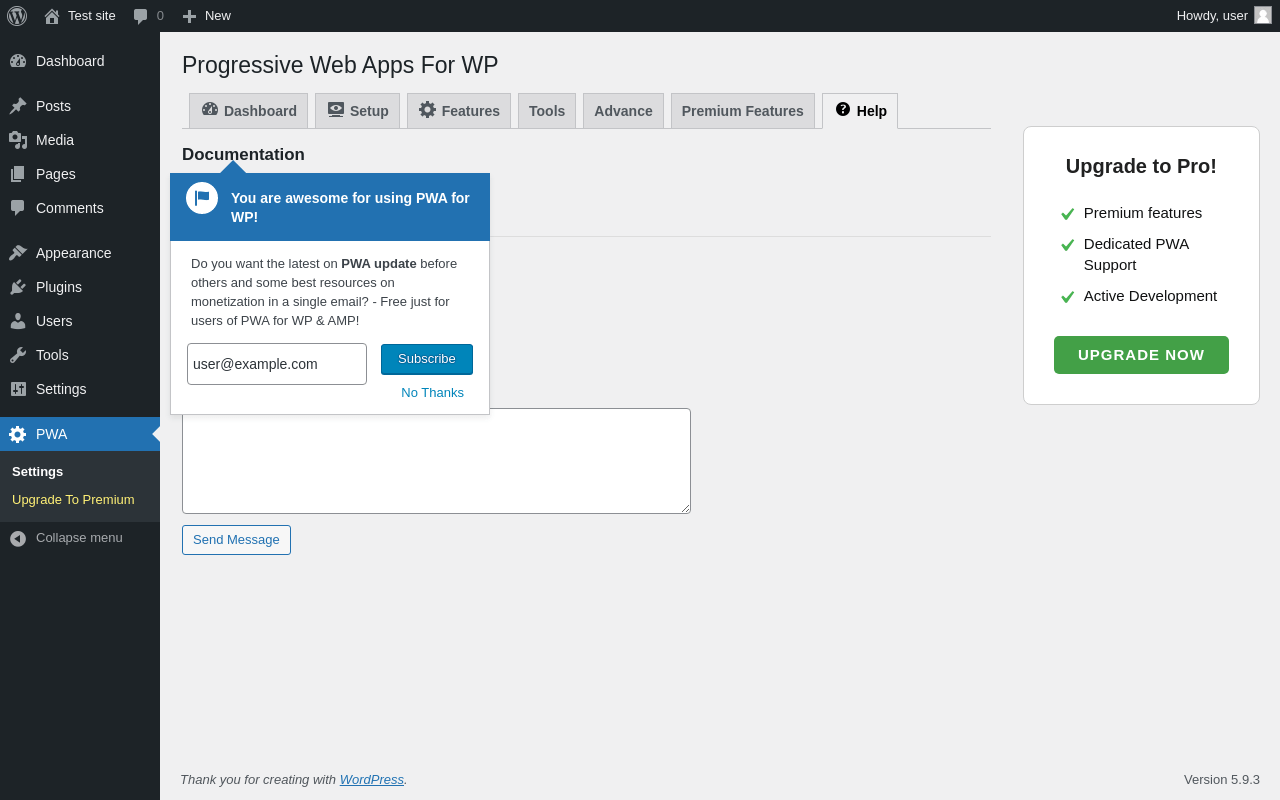
Task: Click the Media icon in sidebar
Action: [18, 140]
